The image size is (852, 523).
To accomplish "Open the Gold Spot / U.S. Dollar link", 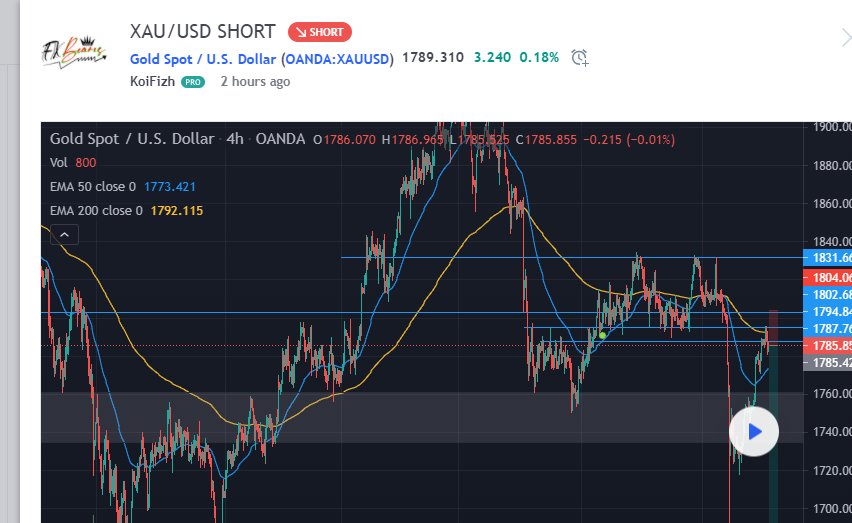I will pyautogui.click(x=203, y=59).
